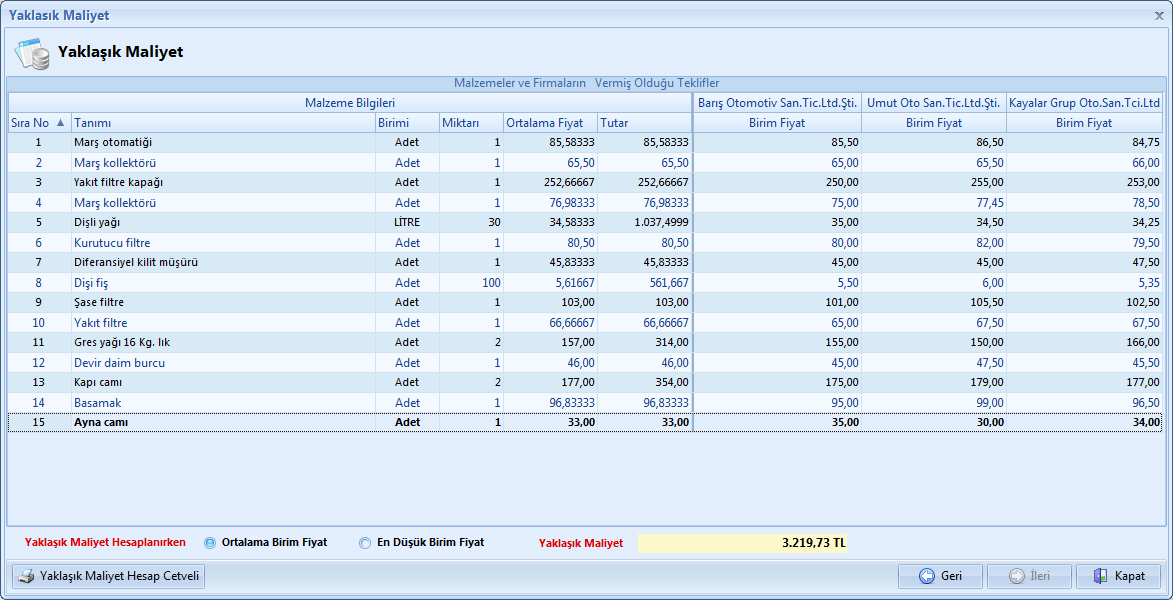Click the printer icon on Hesap Cetveli button

(x=27, y=576)
